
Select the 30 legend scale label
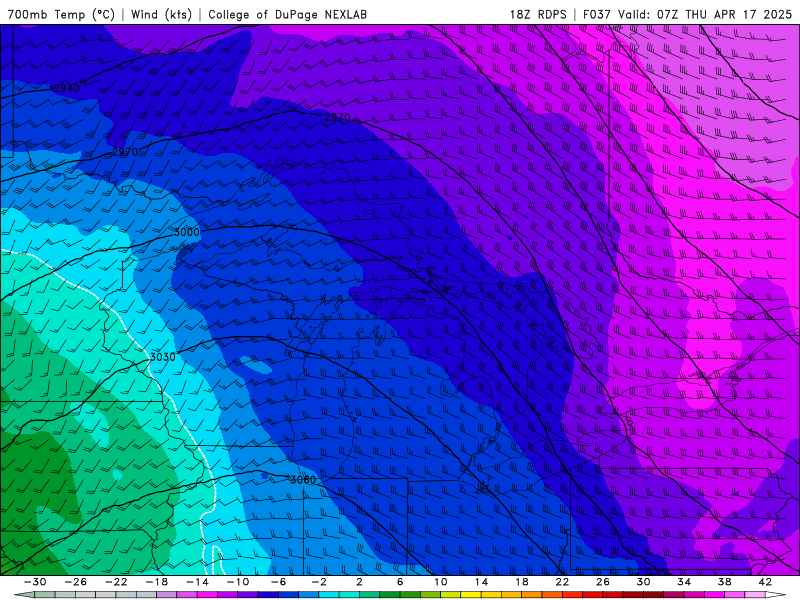[x=643, y=582]
